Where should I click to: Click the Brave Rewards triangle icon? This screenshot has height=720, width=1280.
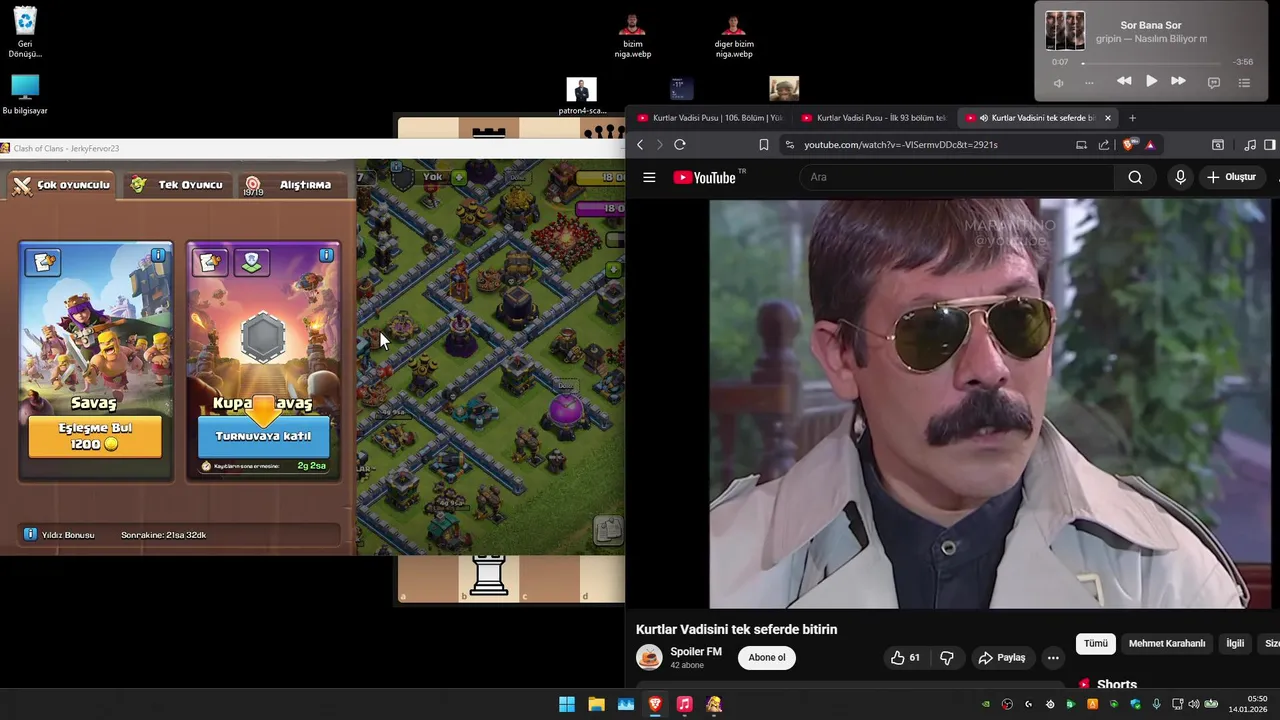[x=1150, y=145]
